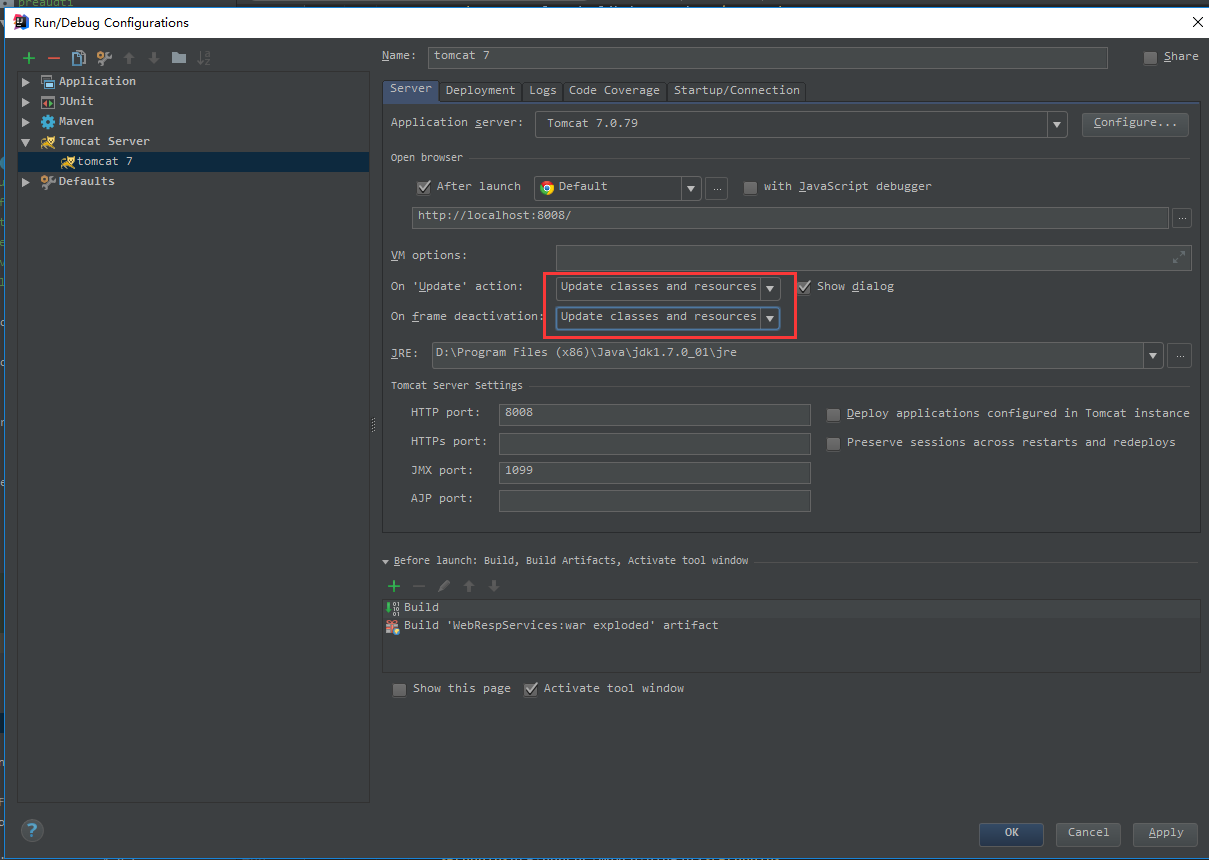The image size is (1209, 860).
Task: Open the Application server dropdown
Action: [1057, 125]
